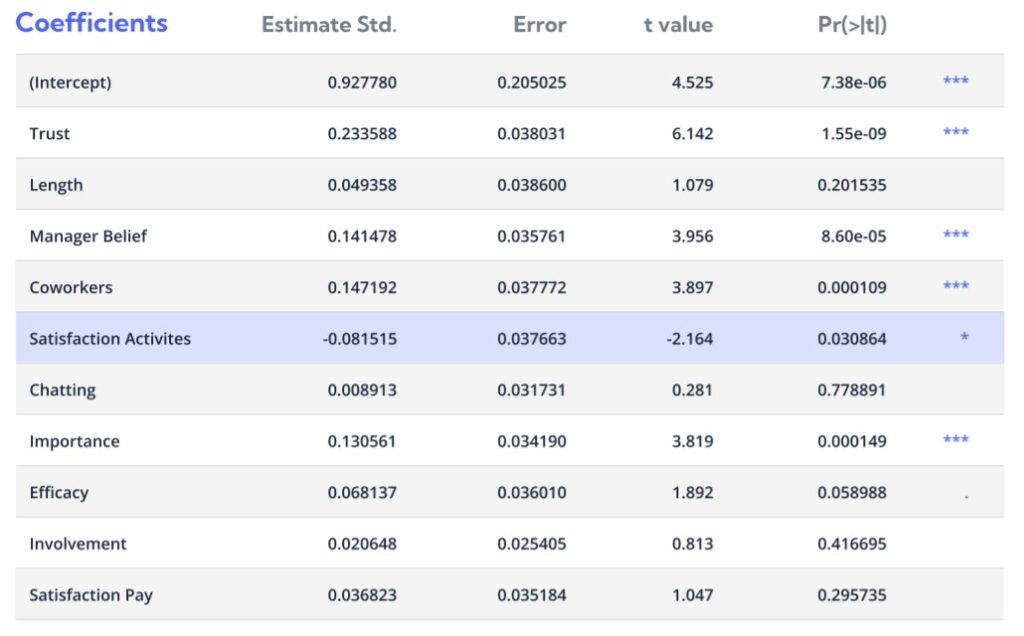Click the Importance row label

[74, 441]
